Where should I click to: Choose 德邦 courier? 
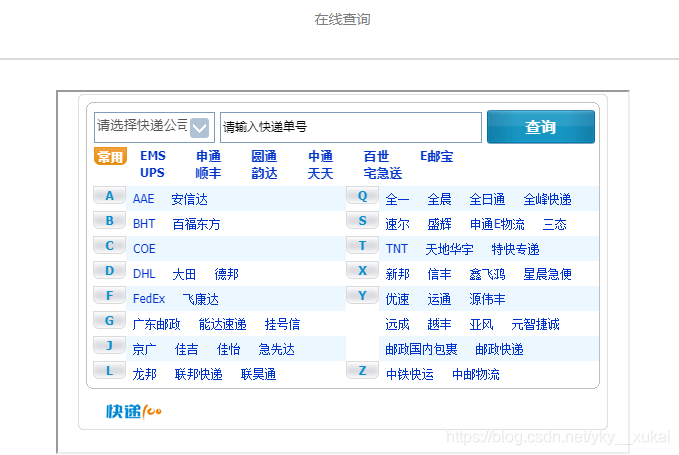[x=226, y=274]
